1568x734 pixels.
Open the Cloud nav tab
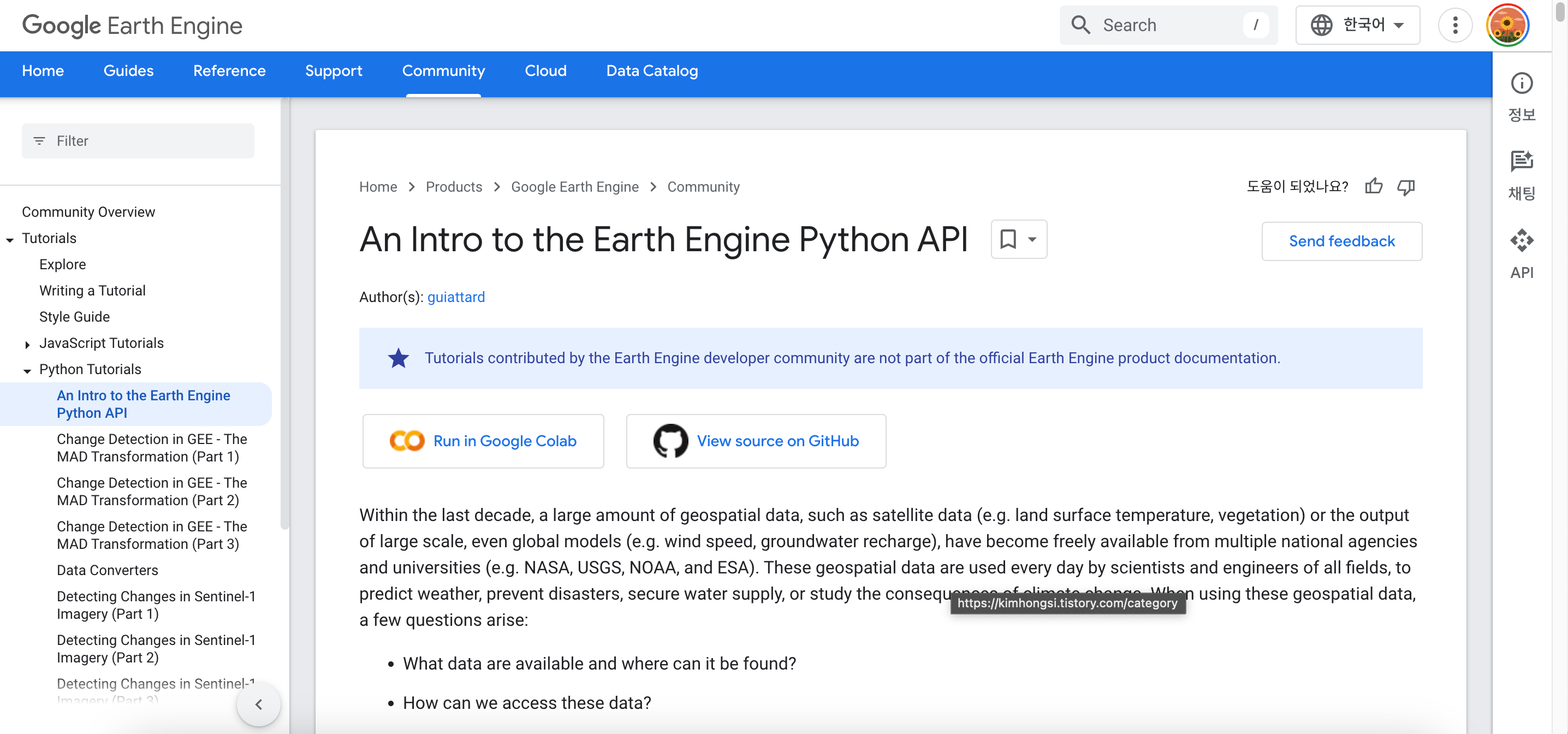545,70
